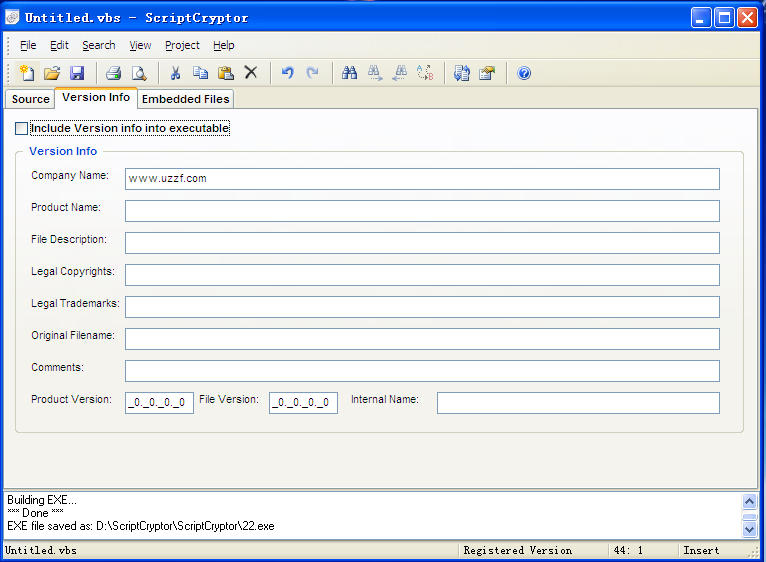Open Find with the binoculars icon

(349, 73)
